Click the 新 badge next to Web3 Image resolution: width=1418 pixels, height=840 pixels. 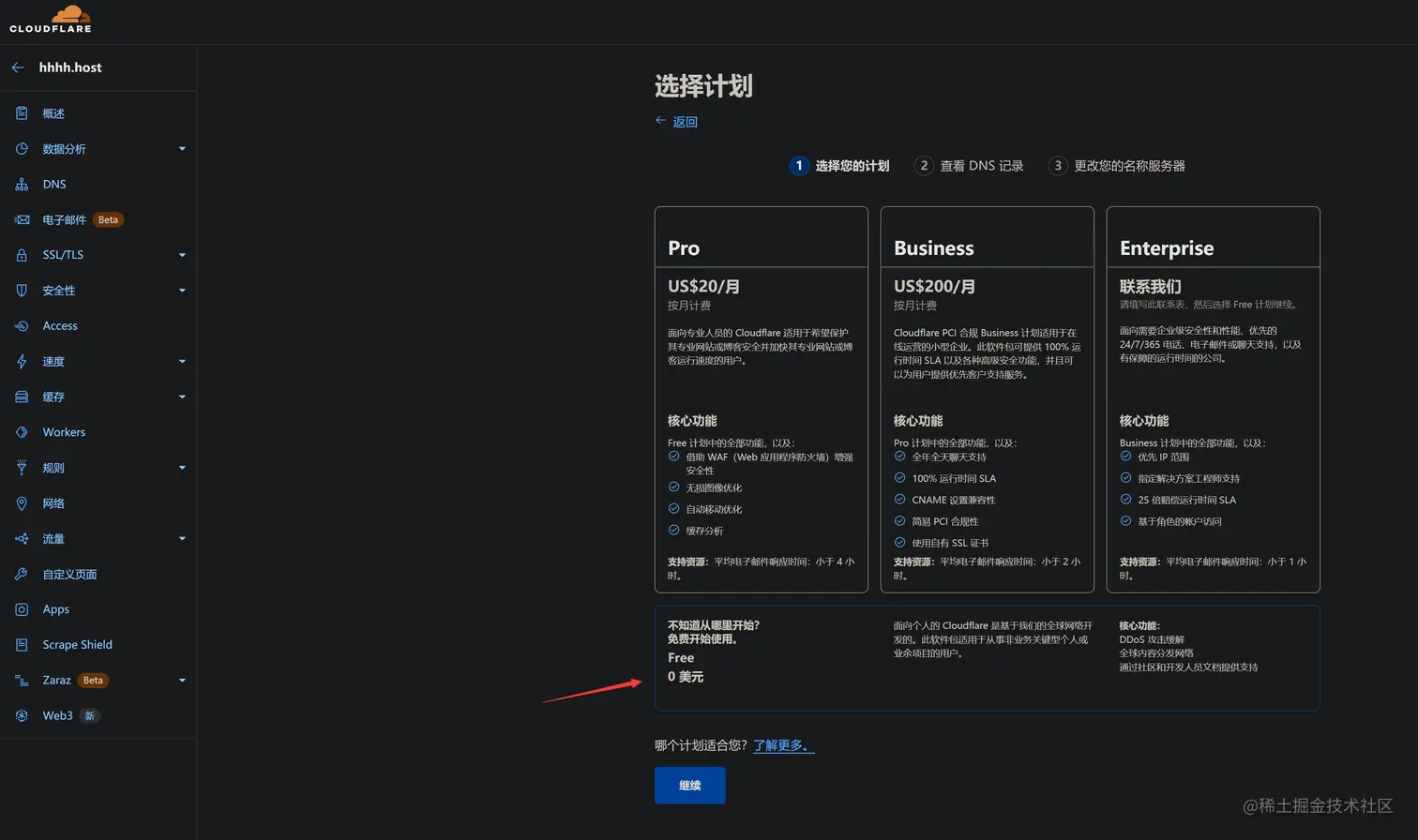(90, 716)
